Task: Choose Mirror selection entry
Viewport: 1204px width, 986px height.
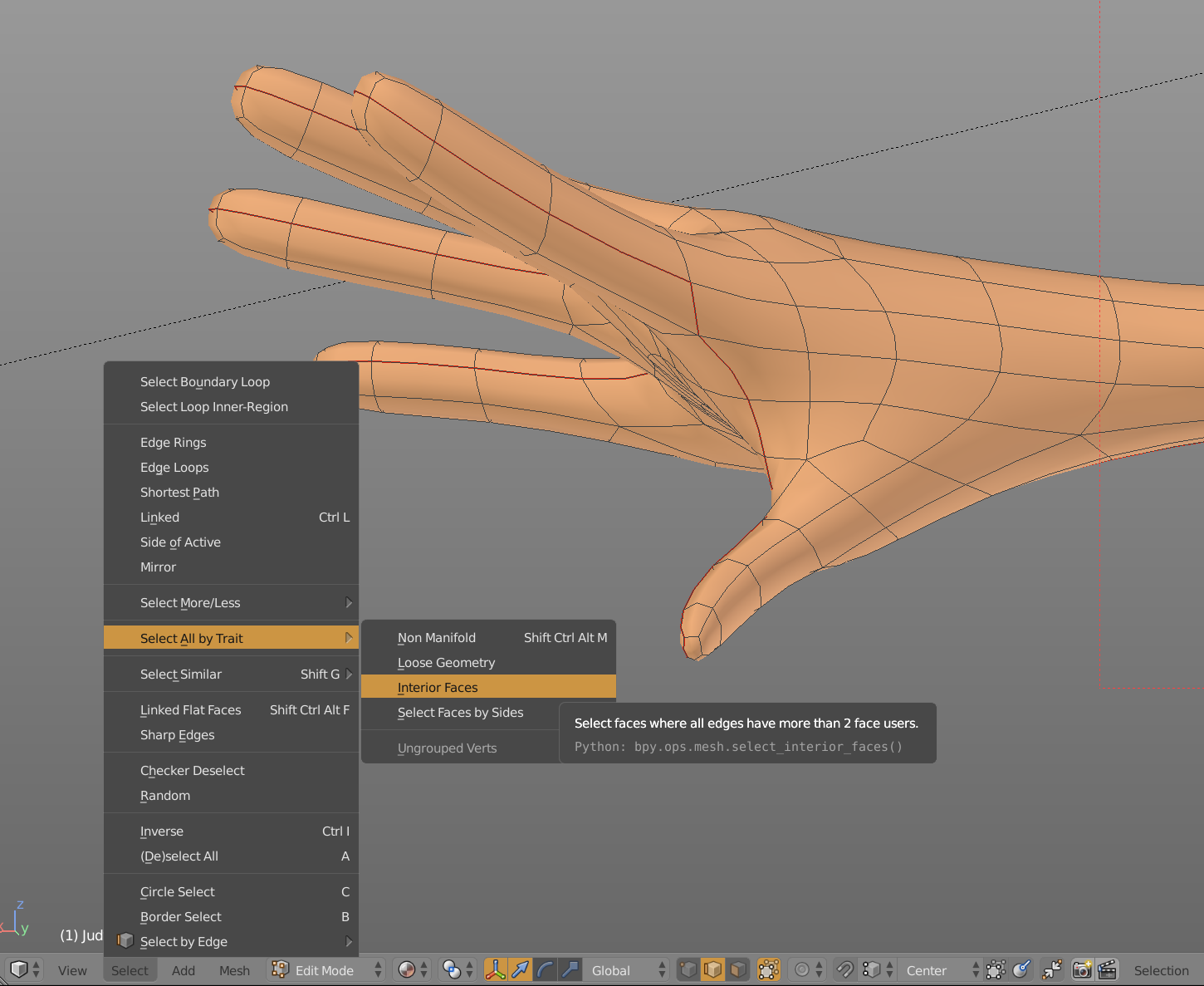Action: (231, 567)
